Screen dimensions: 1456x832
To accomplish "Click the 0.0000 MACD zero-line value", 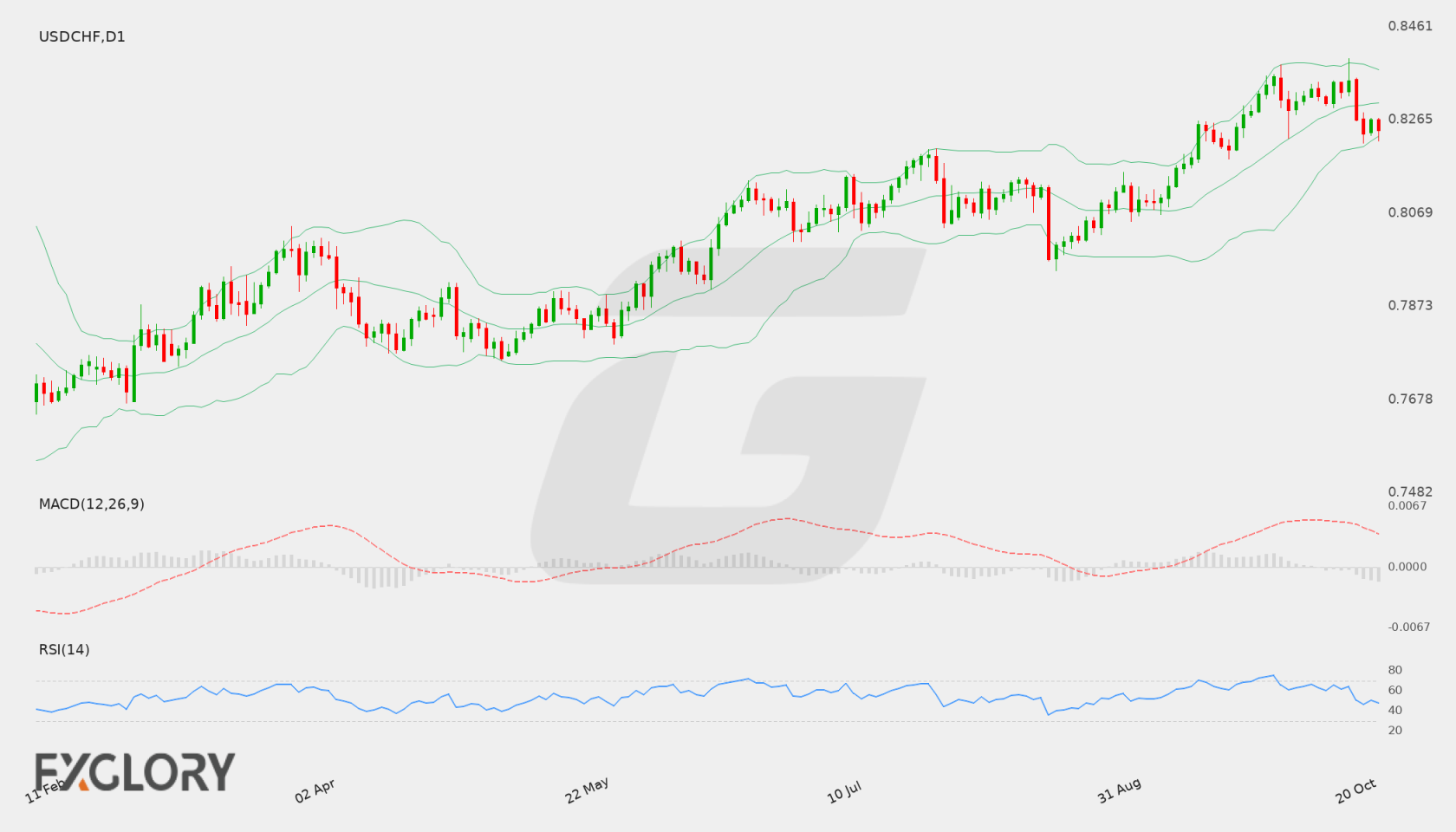I will click(1407, 566).
